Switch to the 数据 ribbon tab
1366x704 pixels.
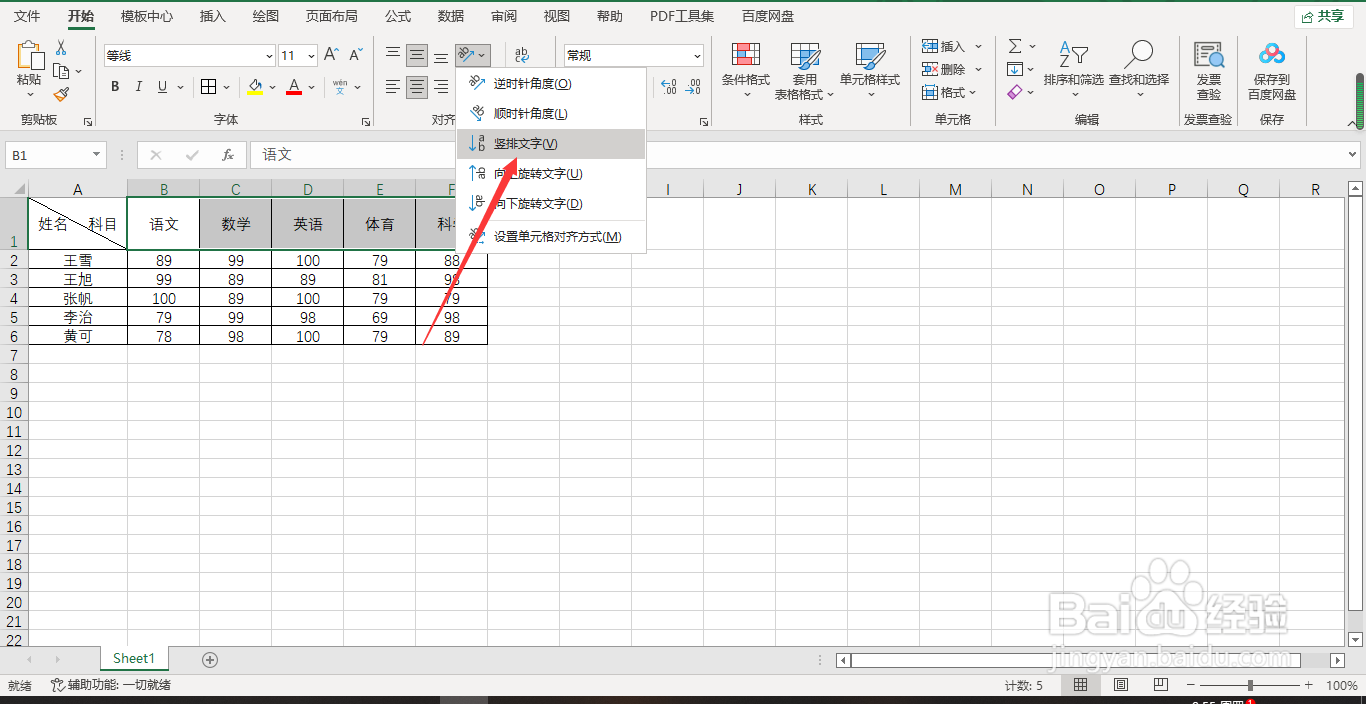coord(451,16)
